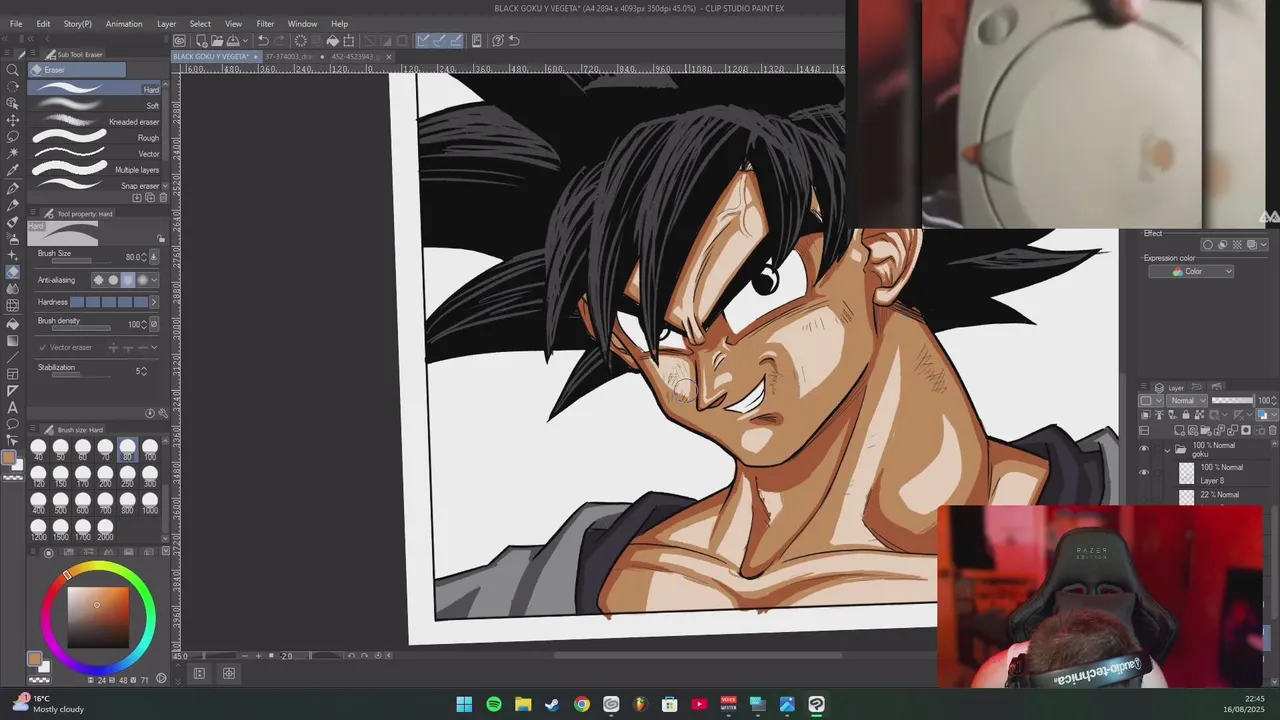Open Windows Start button
The image size is (1280, 720).
[465, 705]
